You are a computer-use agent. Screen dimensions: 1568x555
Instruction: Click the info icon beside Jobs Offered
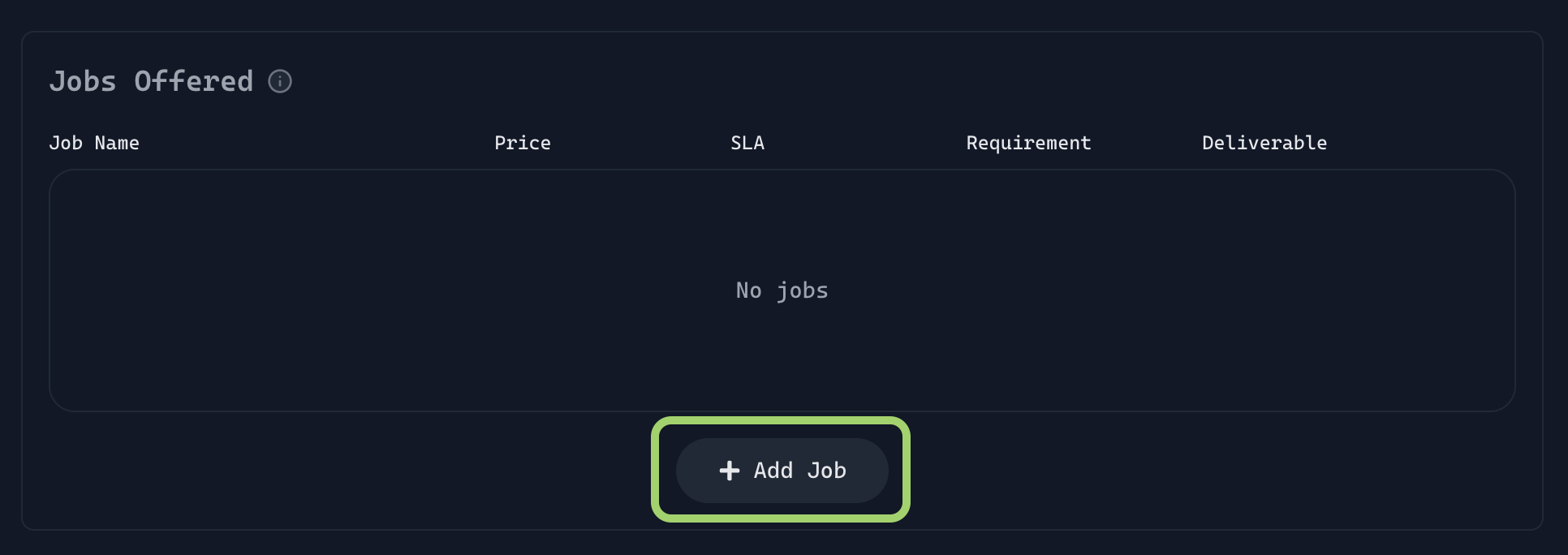280,81
